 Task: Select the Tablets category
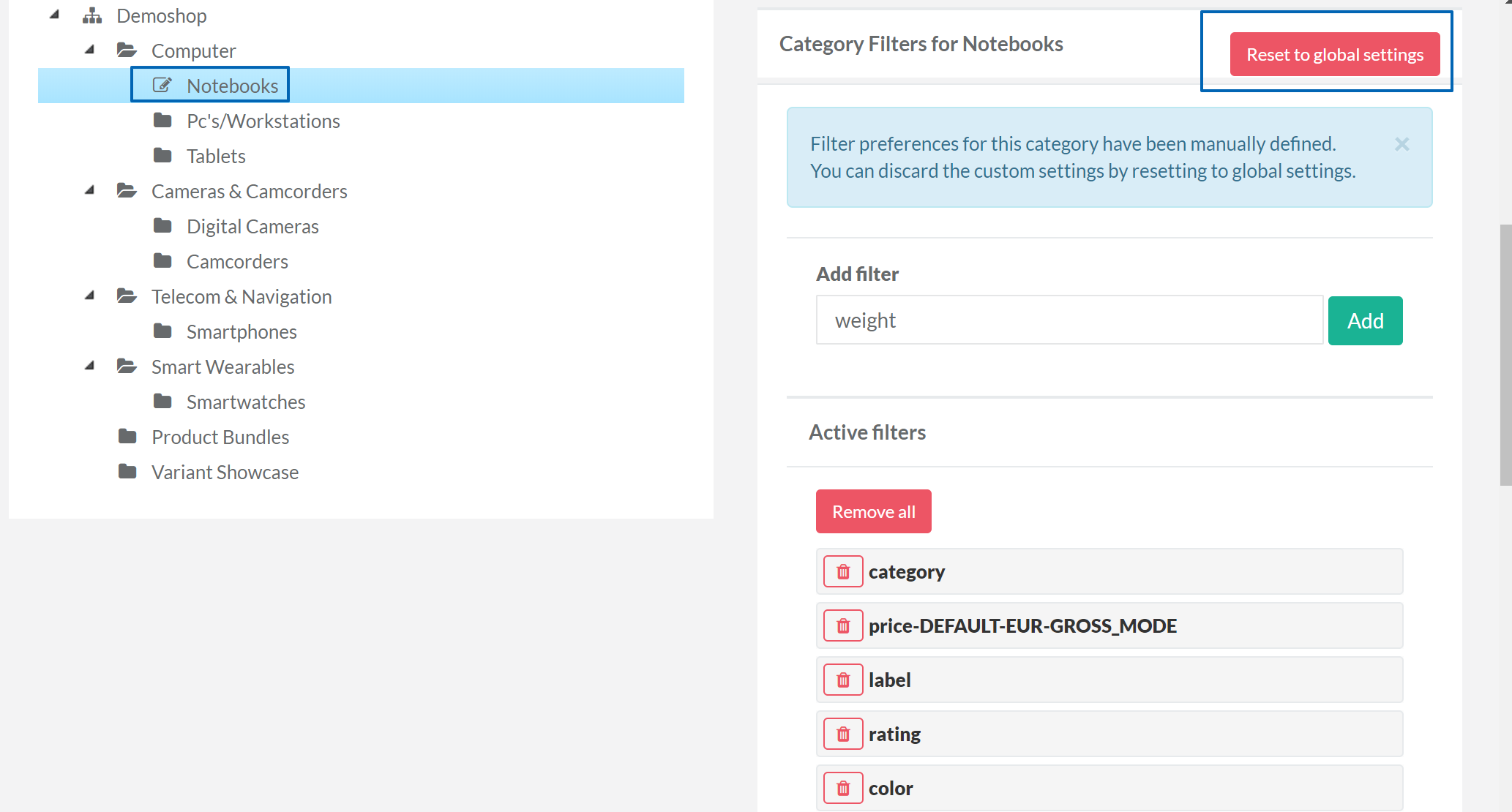(215, 156)
